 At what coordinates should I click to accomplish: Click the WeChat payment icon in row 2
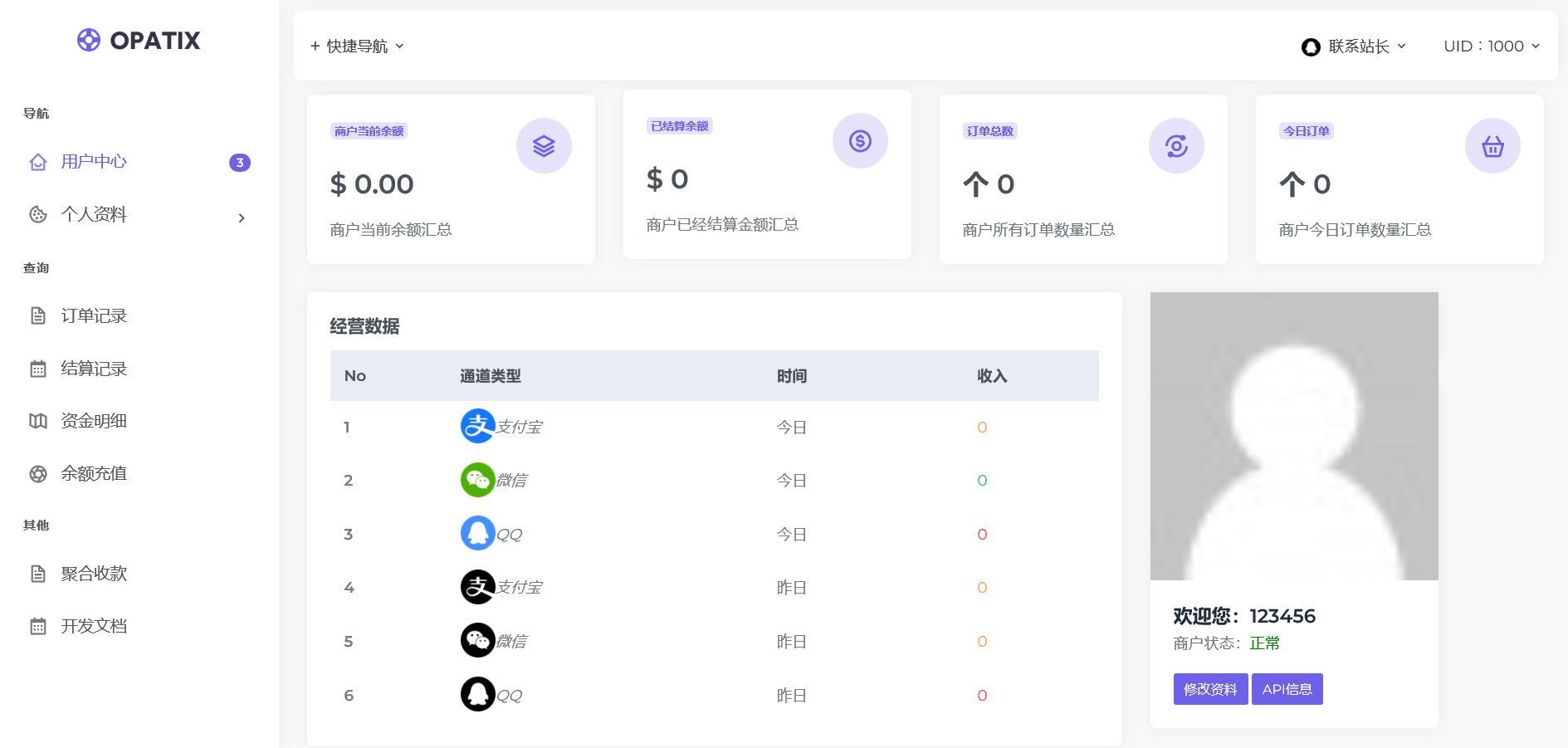click(x=477, y=479)
